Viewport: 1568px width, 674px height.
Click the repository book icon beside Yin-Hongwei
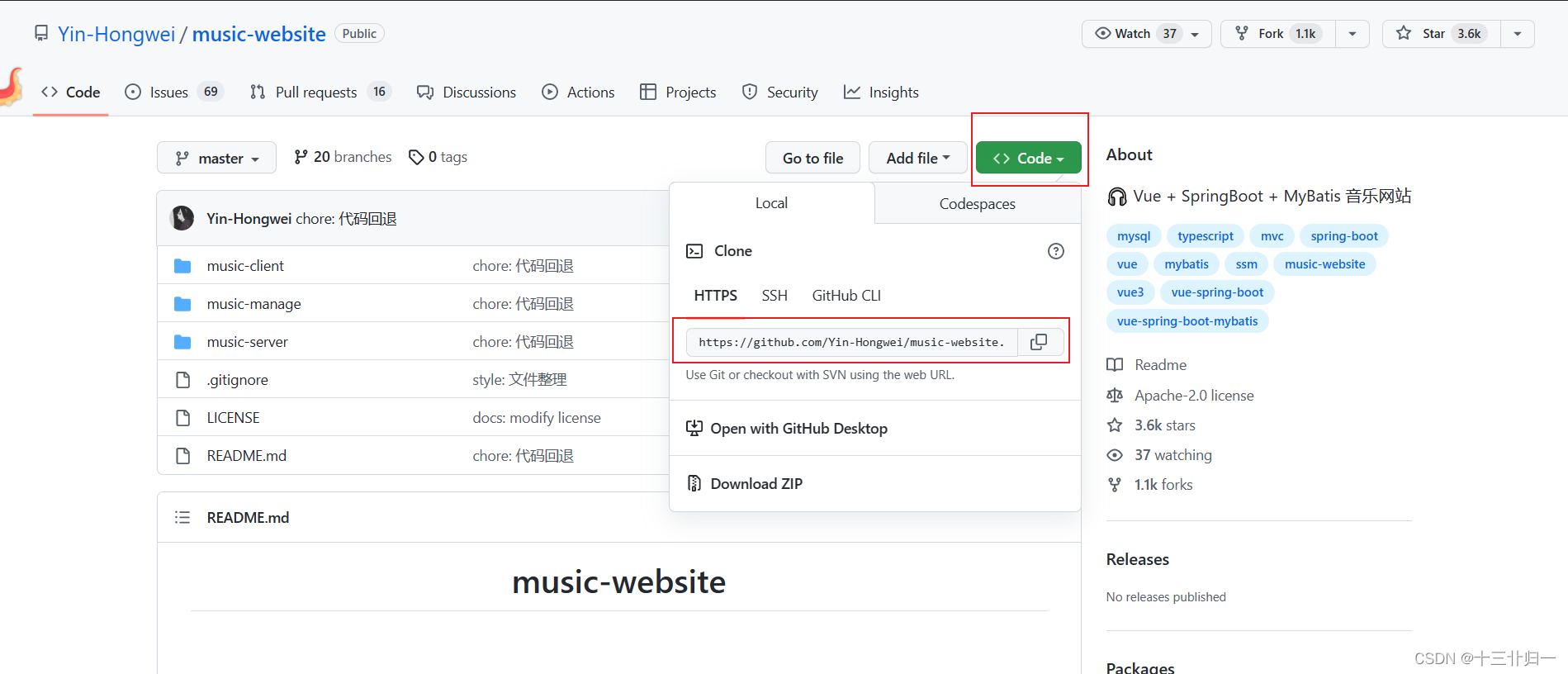coord(41,34)
